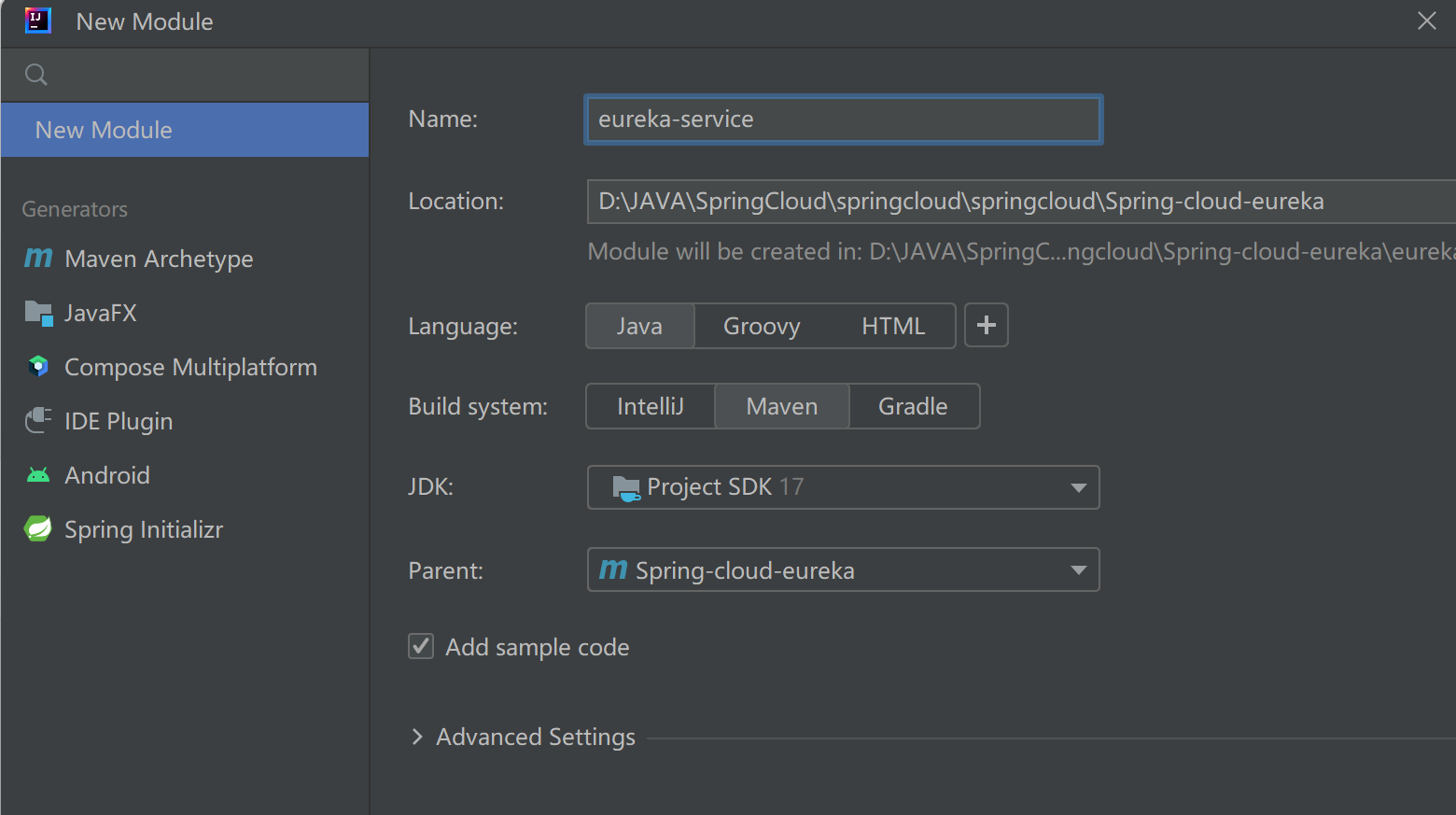Select the Android generator
Viewport: 1456px width, 815px height.
point(185,475)
